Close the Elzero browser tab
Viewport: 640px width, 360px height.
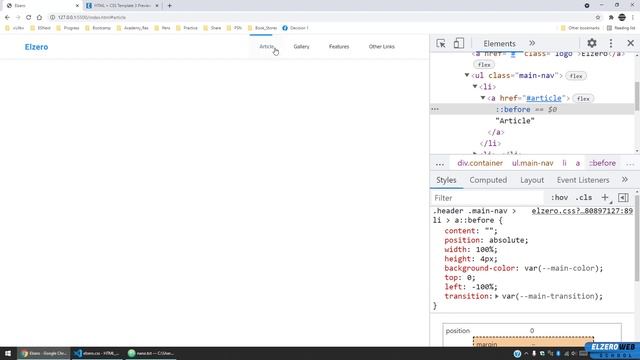coord(77,6)
